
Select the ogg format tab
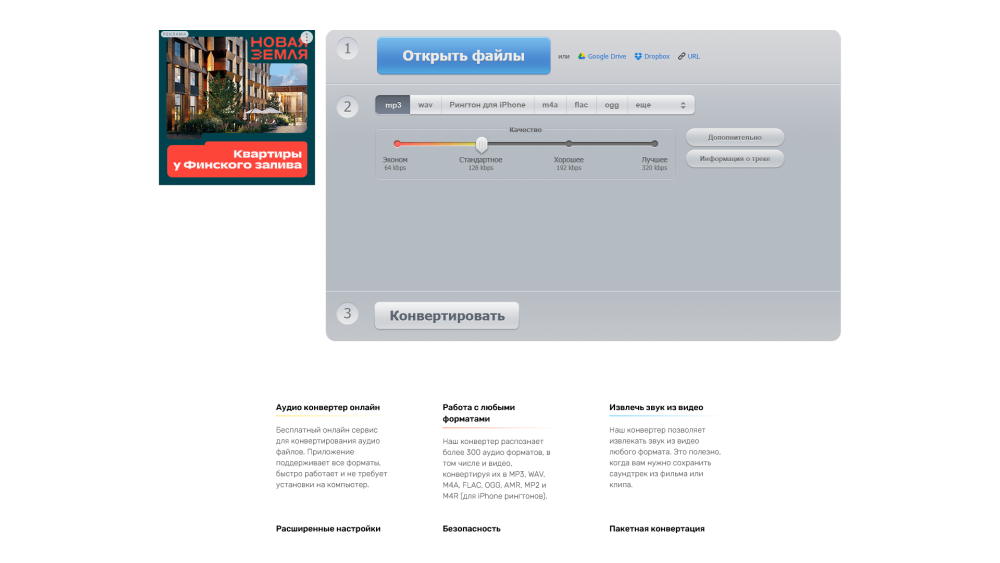tap(612, 105)
